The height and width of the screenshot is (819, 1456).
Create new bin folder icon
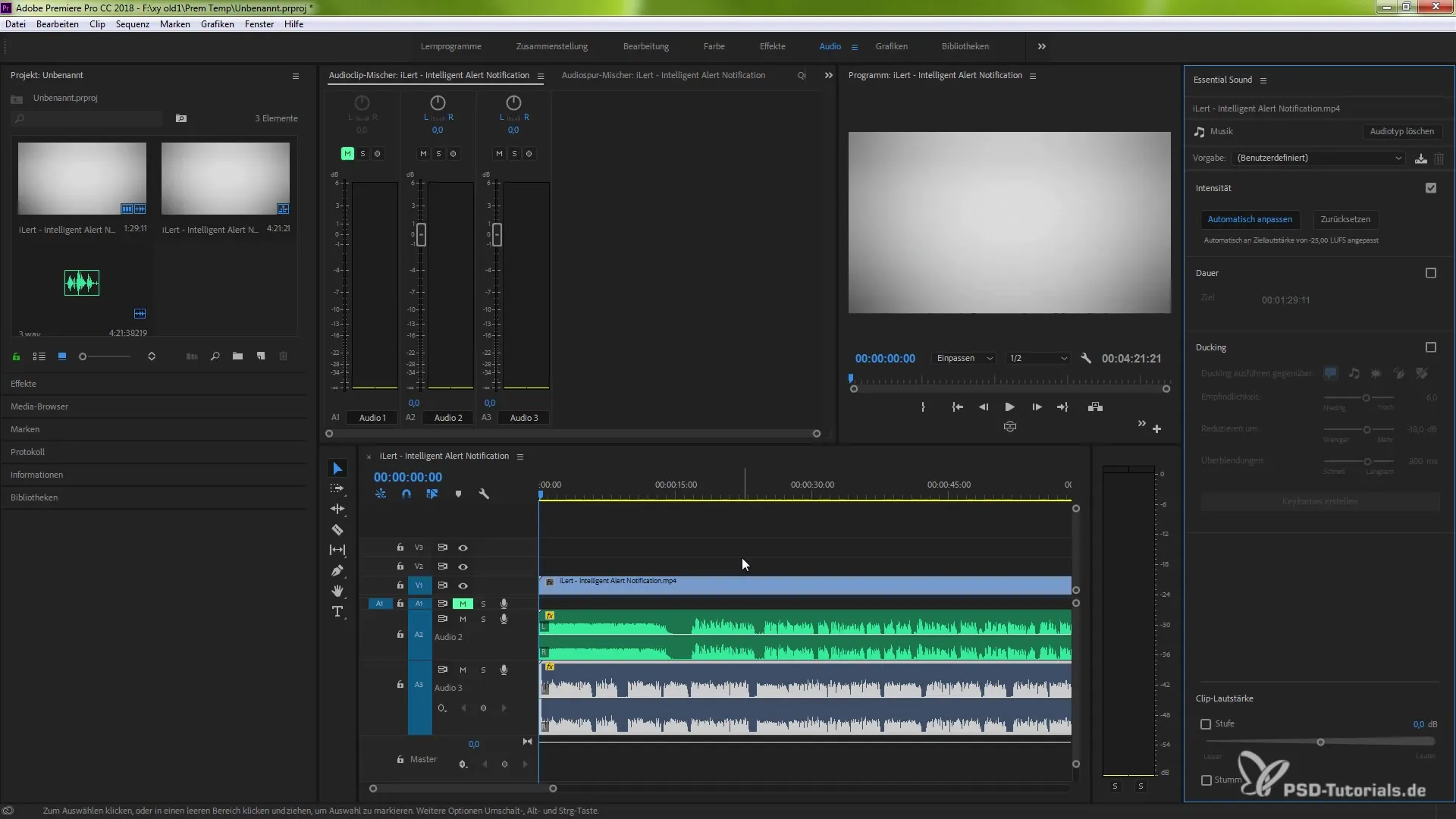237,356
